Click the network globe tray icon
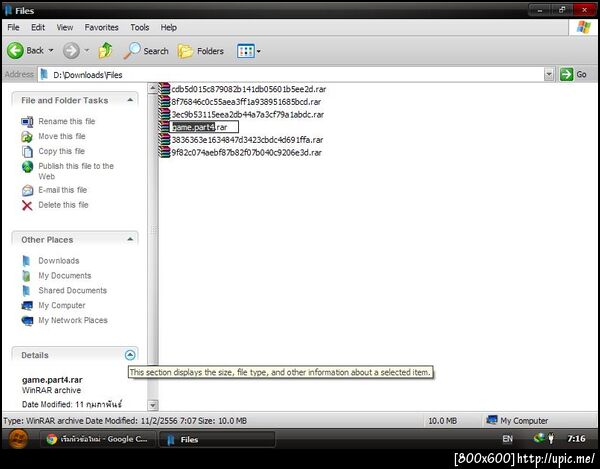The height and width of the screenshot is (469, 600). click(x=540, y=438)
